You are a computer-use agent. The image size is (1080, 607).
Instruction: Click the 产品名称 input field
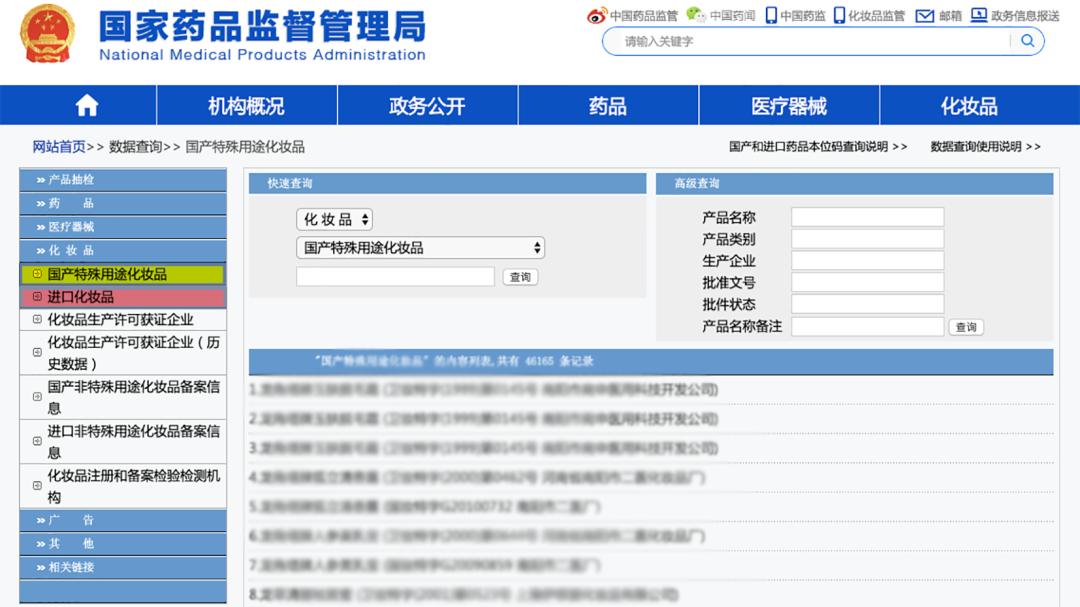click(x=866, y=215)
